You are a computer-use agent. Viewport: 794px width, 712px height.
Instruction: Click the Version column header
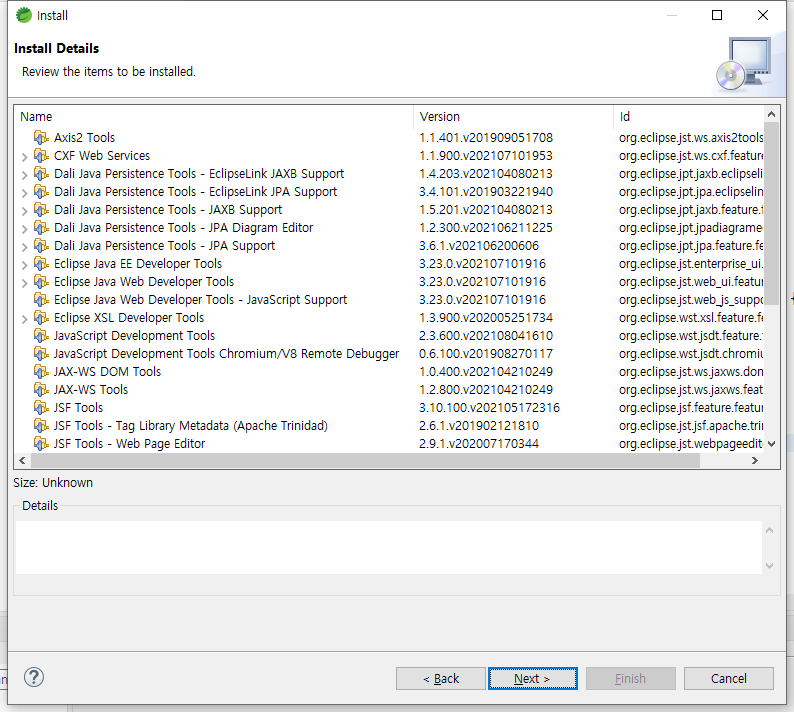tap(513, 116)
